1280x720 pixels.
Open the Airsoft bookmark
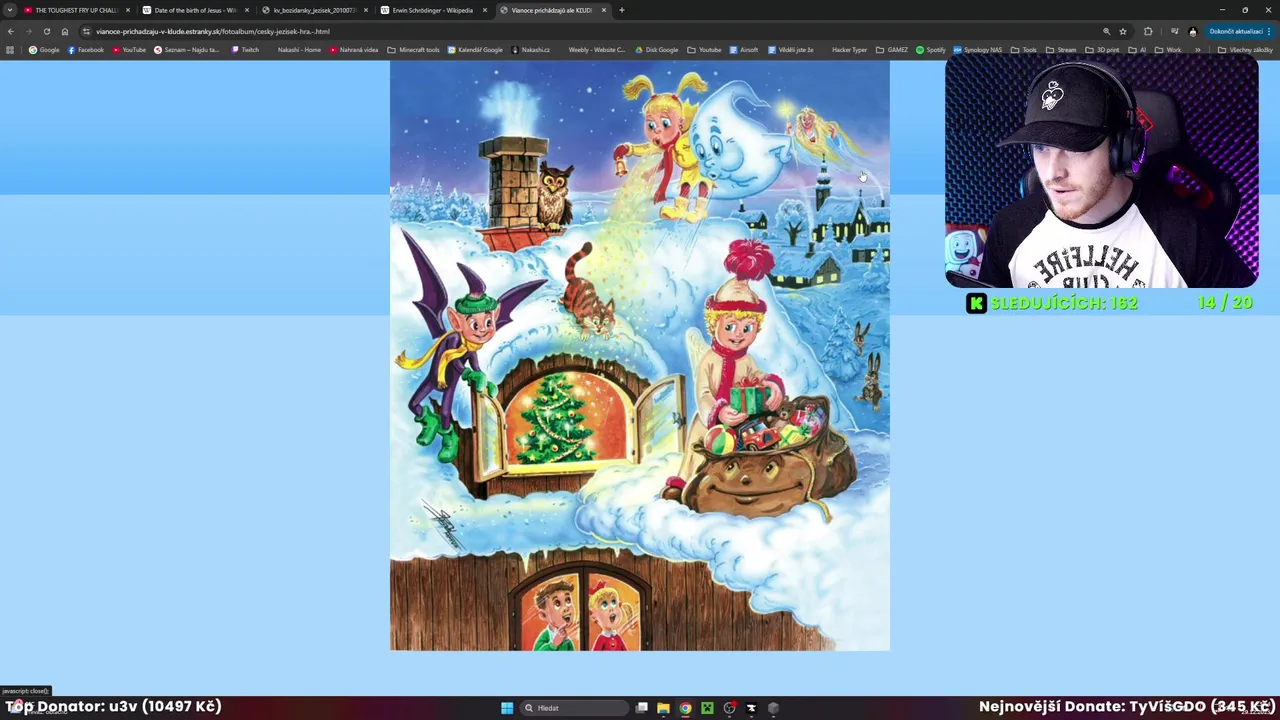(x=743, y=50)
